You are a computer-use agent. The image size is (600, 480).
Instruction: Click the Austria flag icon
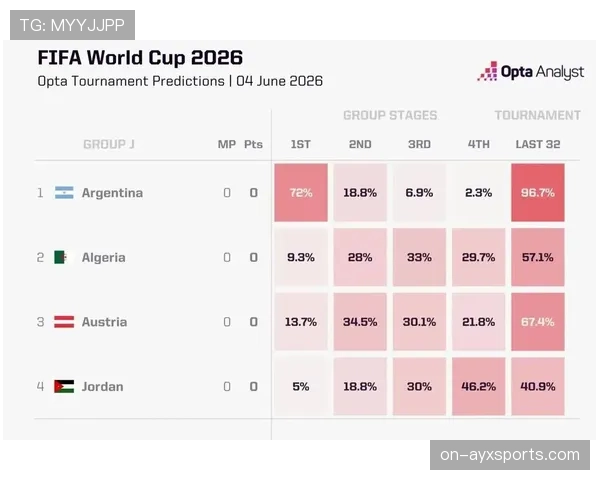pyautogui.click(x=64, y=322)
